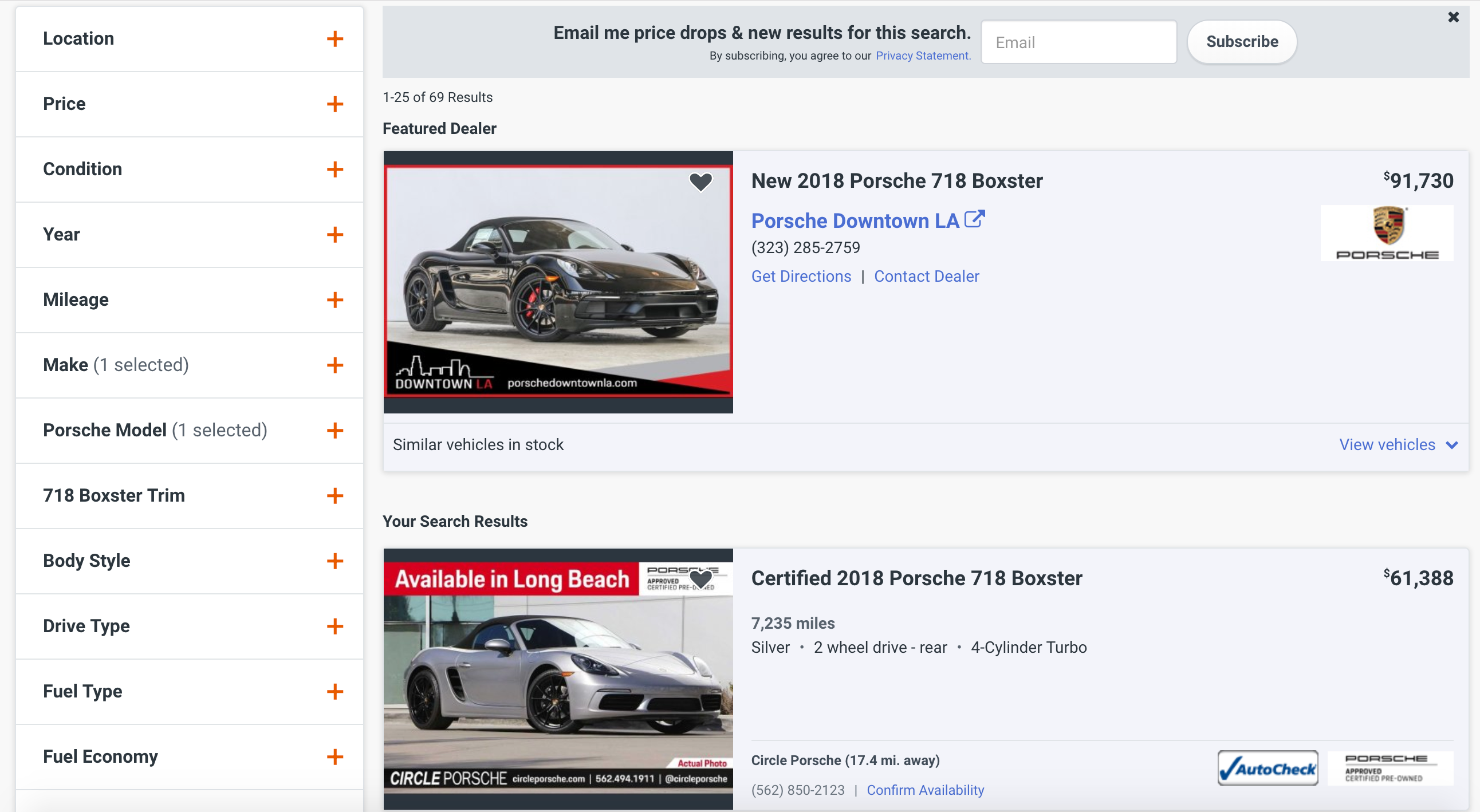Viewport: 1480px width, 812px height.
Task: Click the Porsche Approved Certified Pre-Owned badge
Action: (1391, 768)
